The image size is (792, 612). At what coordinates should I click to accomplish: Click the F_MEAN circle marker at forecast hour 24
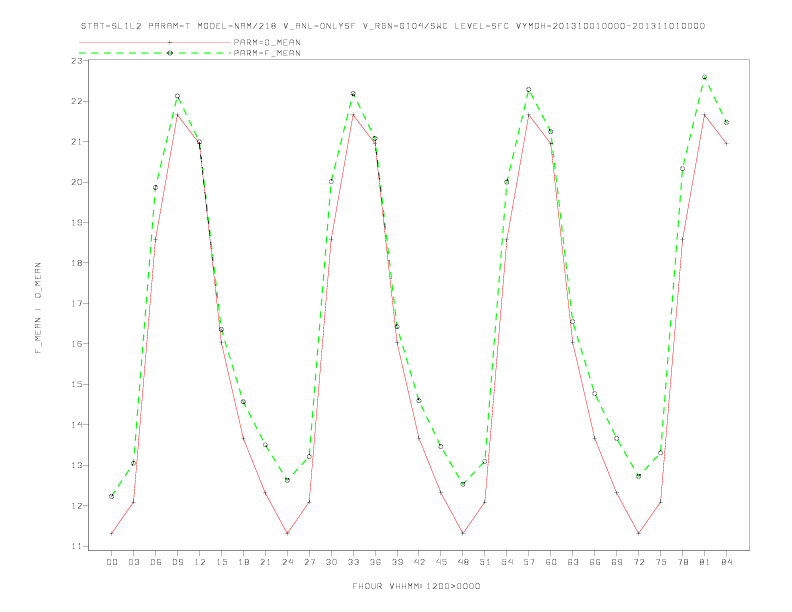click(x=287, y=480)
